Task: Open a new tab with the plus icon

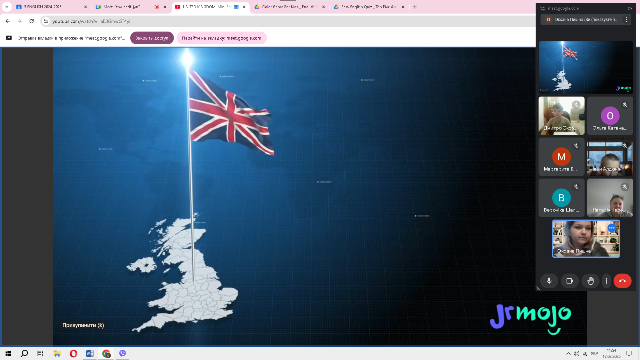Action: pyautogui.click(x=415, y=7)
